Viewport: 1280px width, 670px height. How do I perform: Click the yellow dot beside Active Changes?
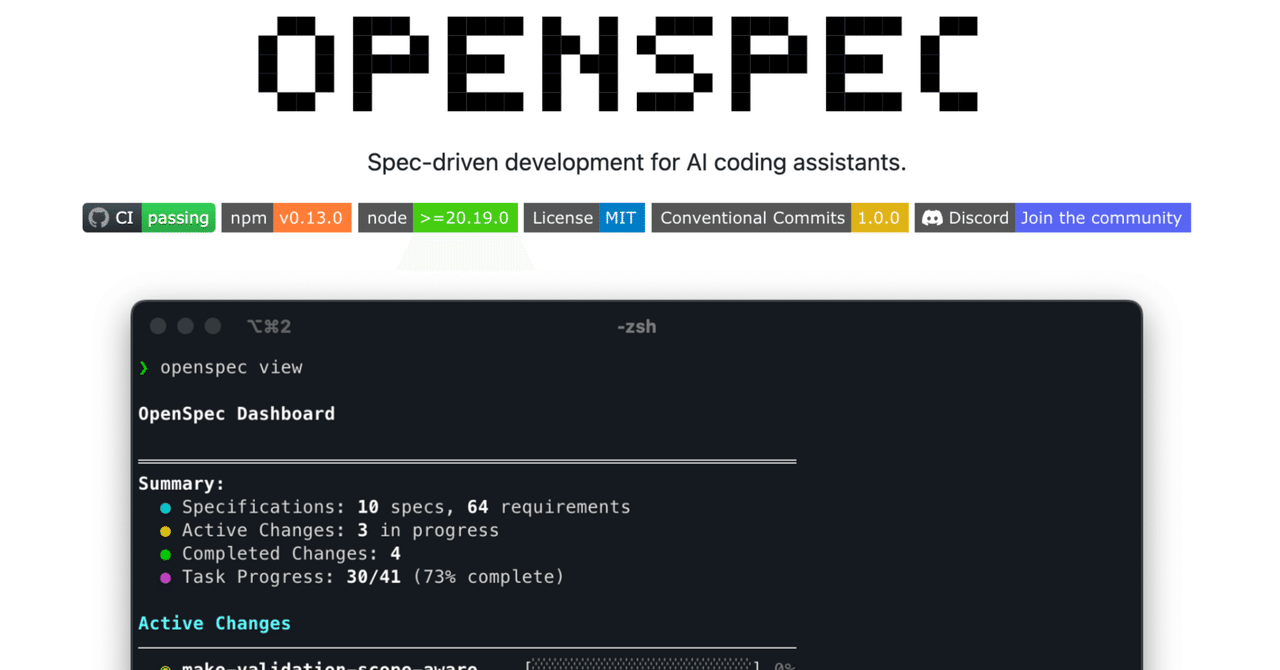(x=165, y=531)
